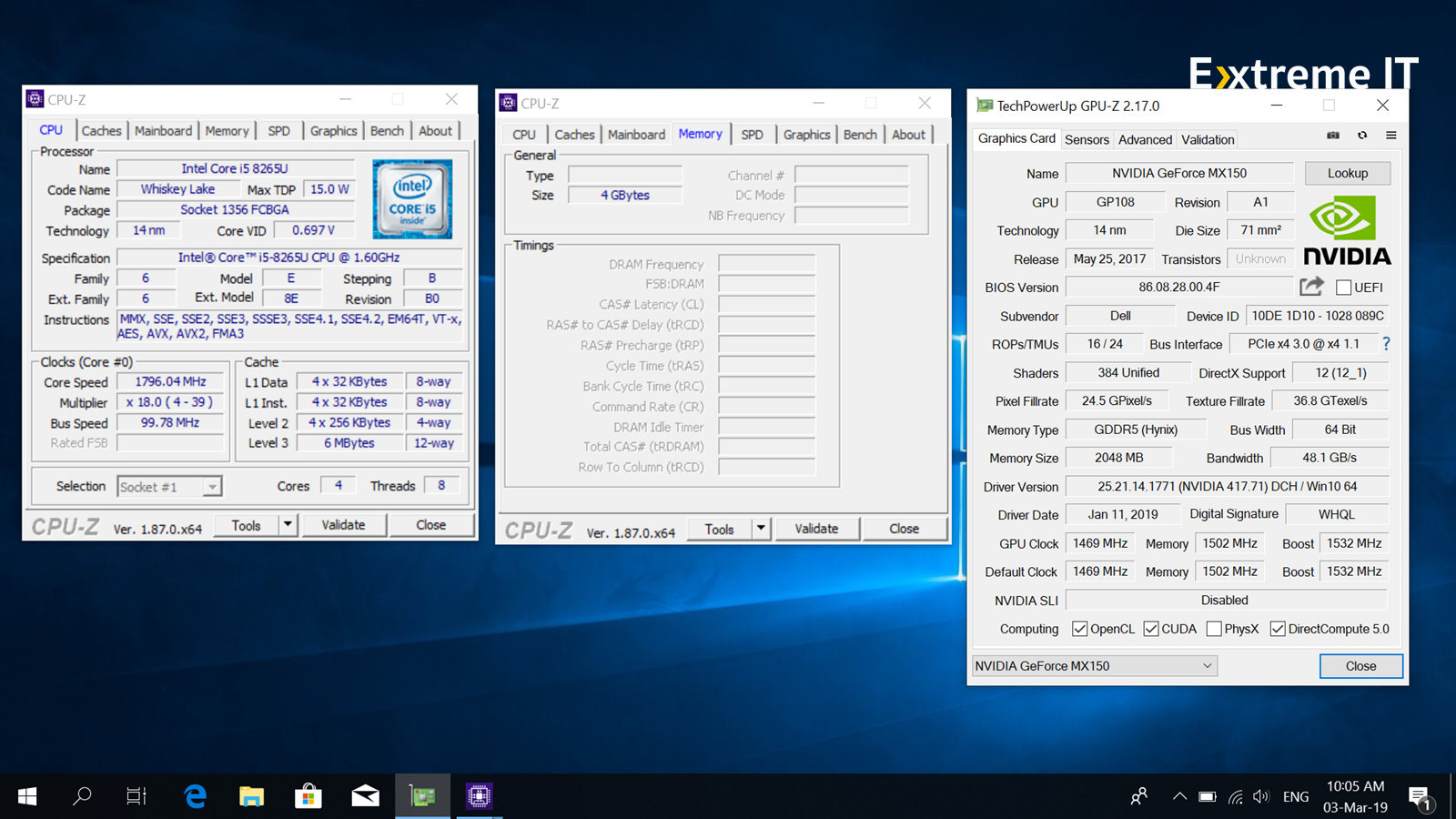Toggle the UEFI checkbox in GPU-Z

pyautogui.click(x=1343, y=288)
